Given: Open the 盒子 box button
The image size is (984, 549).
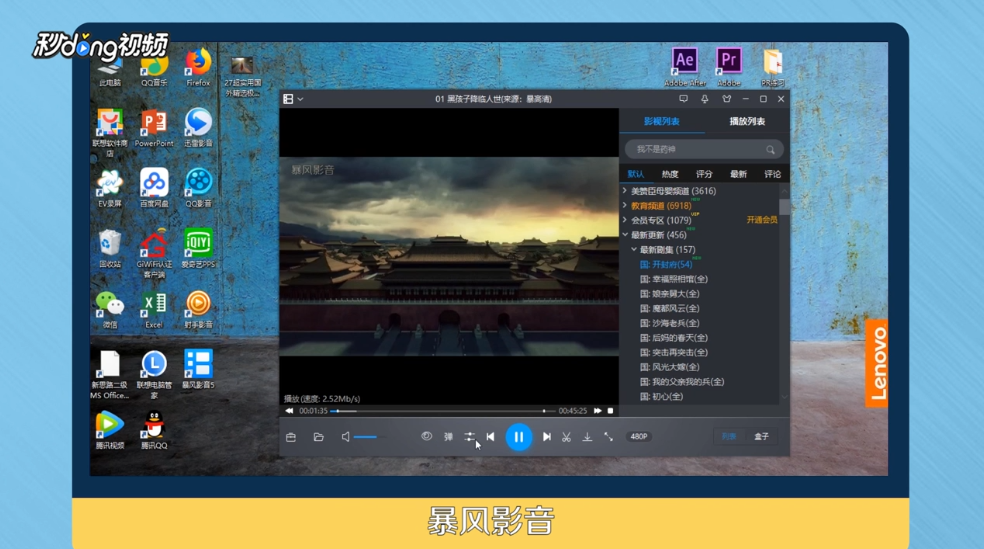Looking at the screenshot, I should [x=761, y=437].
